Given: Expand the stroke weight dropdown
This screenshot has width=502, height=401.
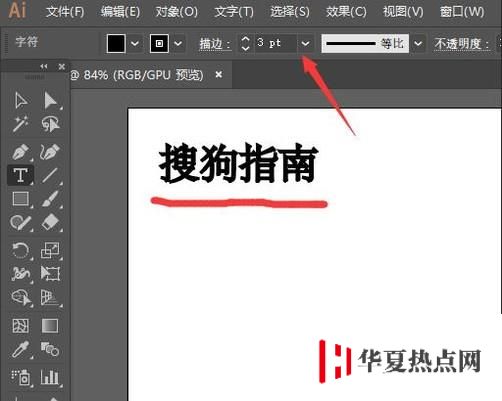Looking at the screenshot, I should [x=305, y=43].
